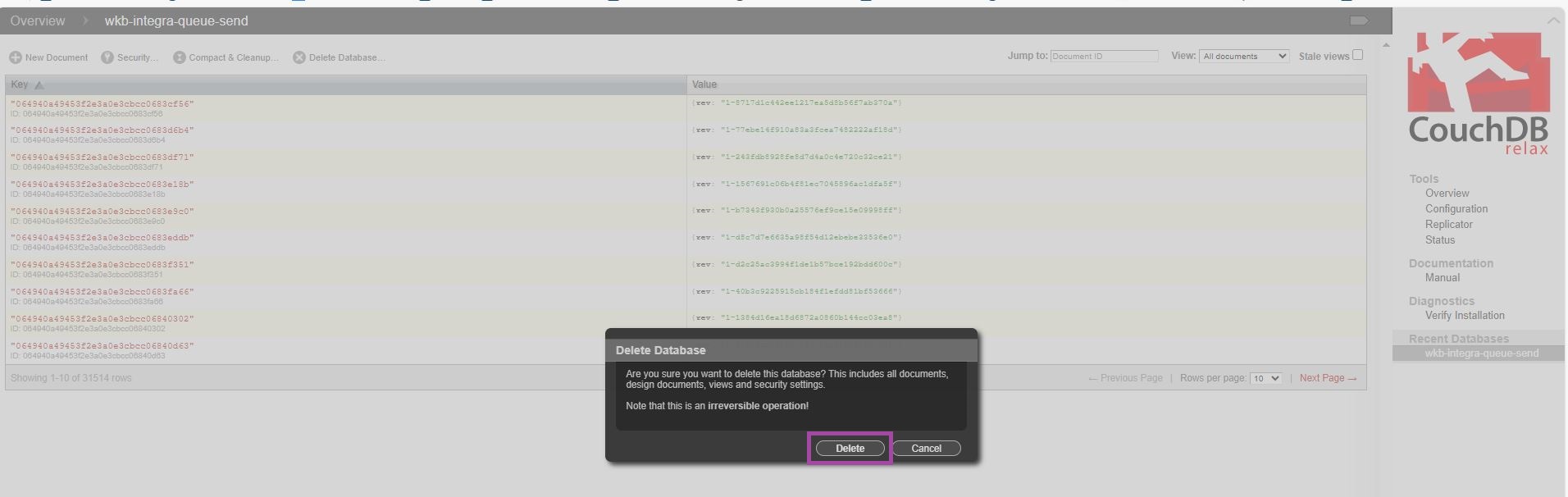This screenshot has height=497, width=1568.
Task: Open document key ending 0683f351
Action: coord(103,265)
